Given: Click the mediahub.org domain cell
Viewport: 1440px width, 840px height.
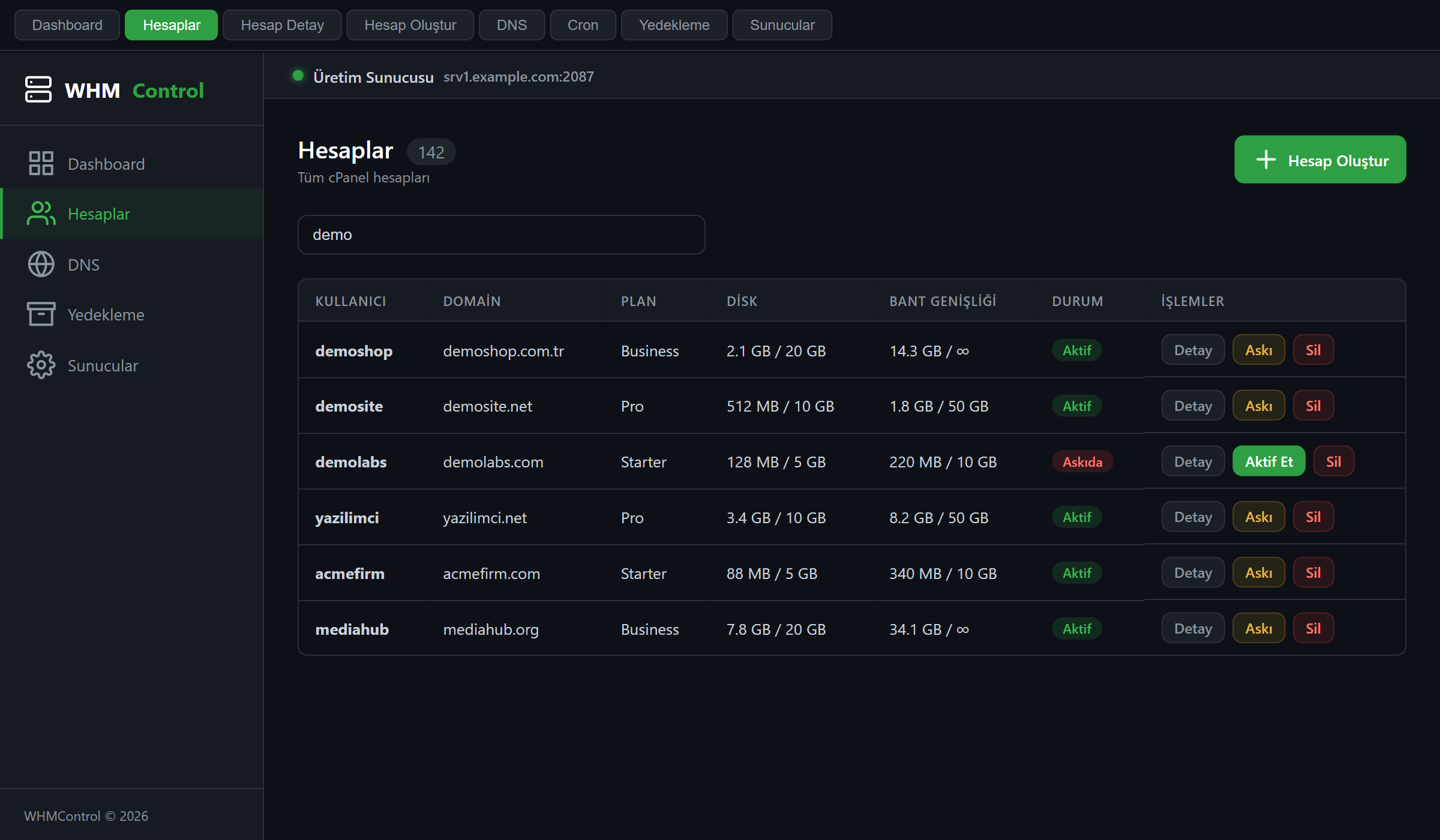Looking at the screenshot, I should (x=491, y=629).
